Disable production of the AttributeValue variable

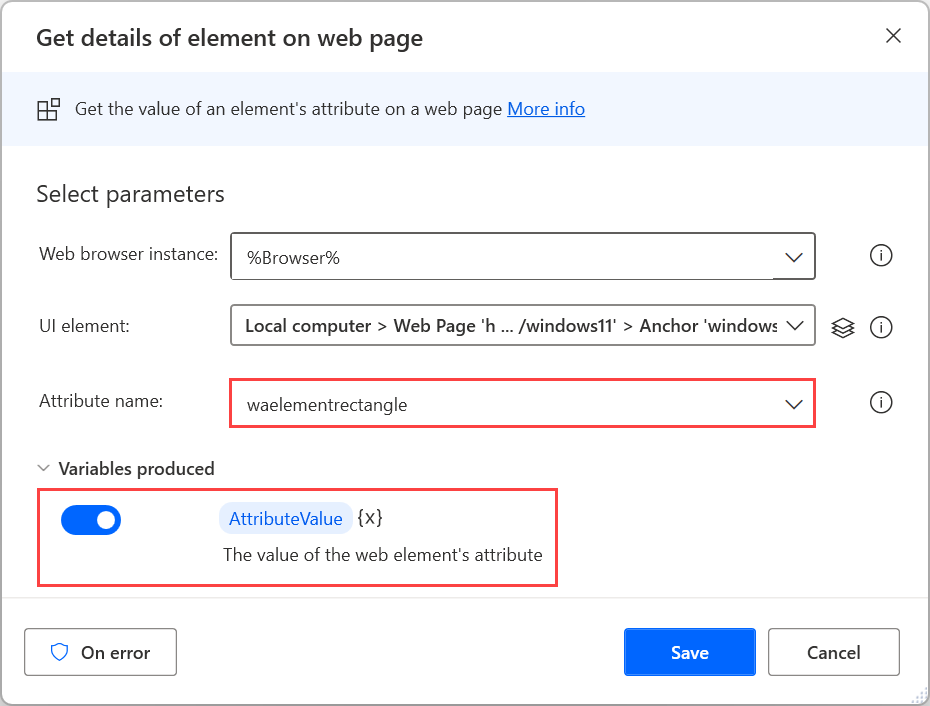91,519
